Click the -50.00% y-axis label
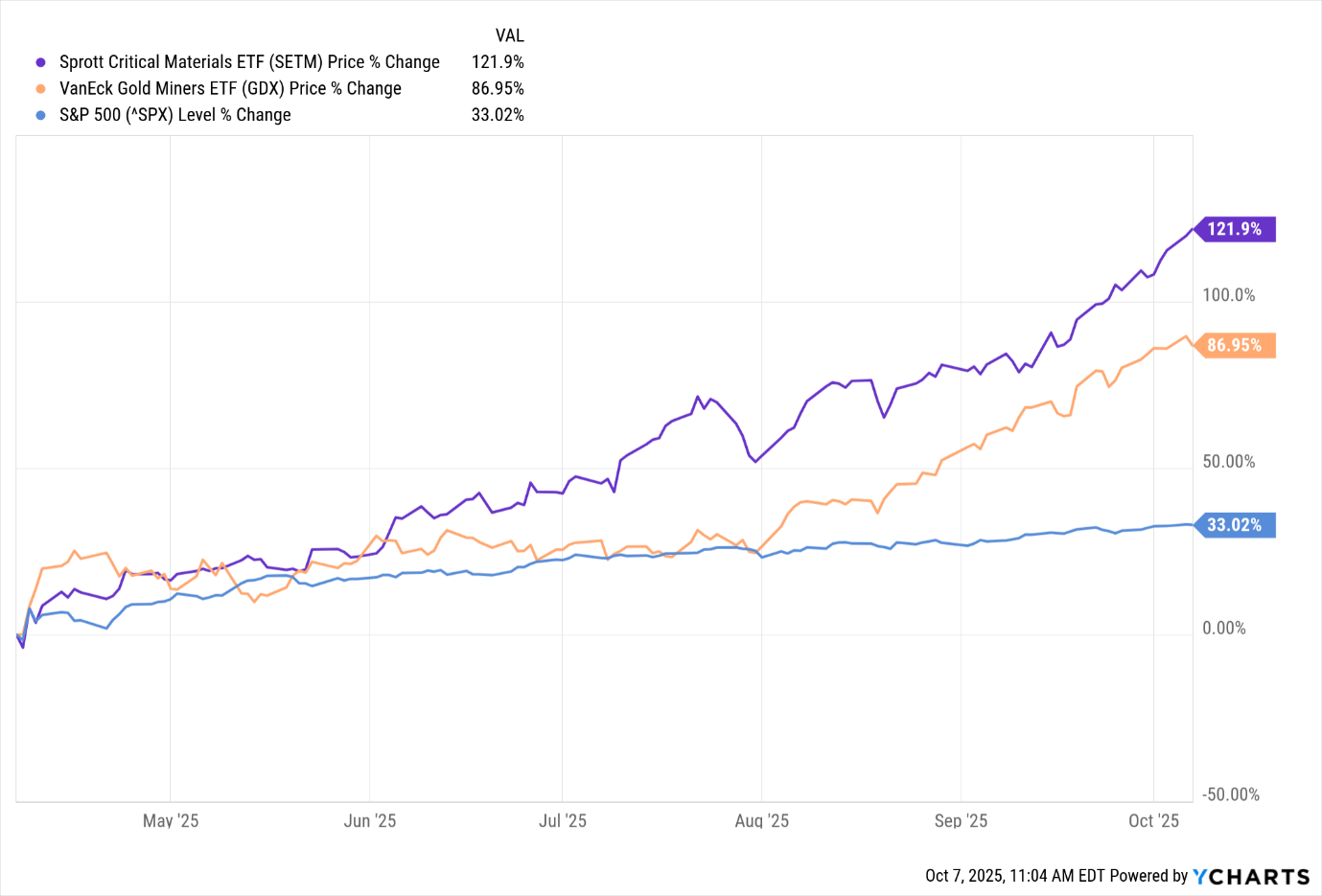Screen dimensions: 1322x896 coord(1229,794)
